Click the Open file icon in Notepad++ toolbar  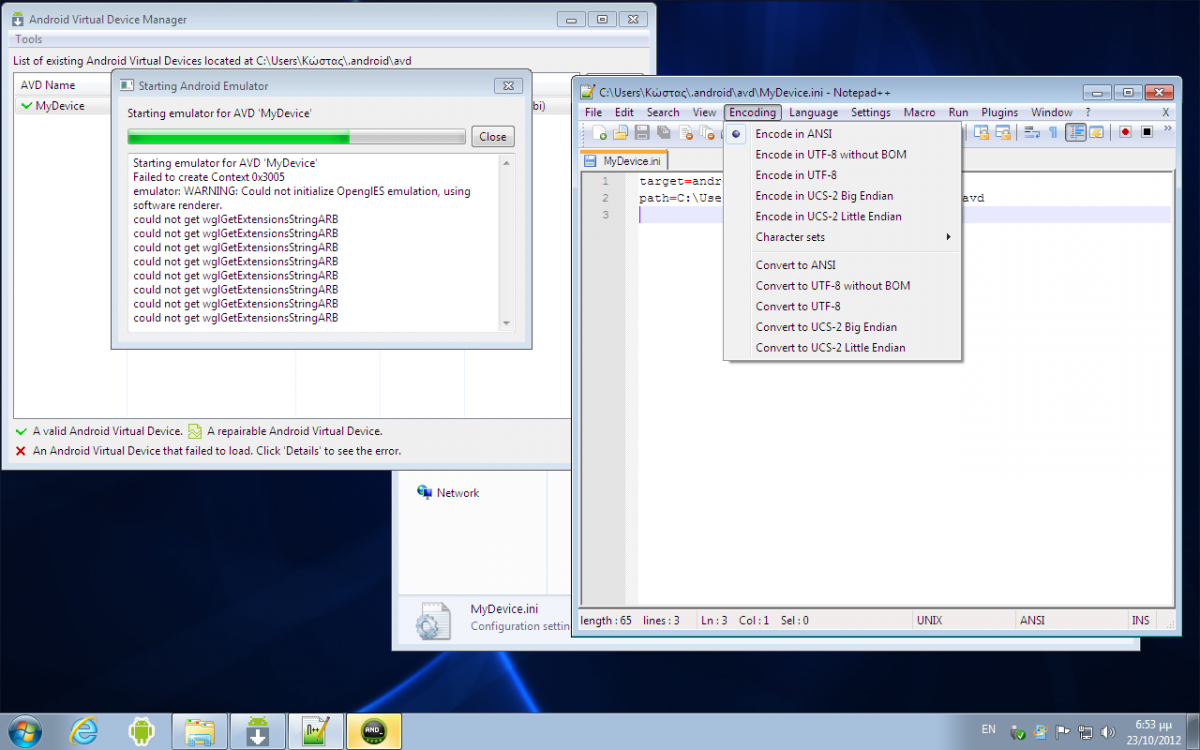[621, 132]
